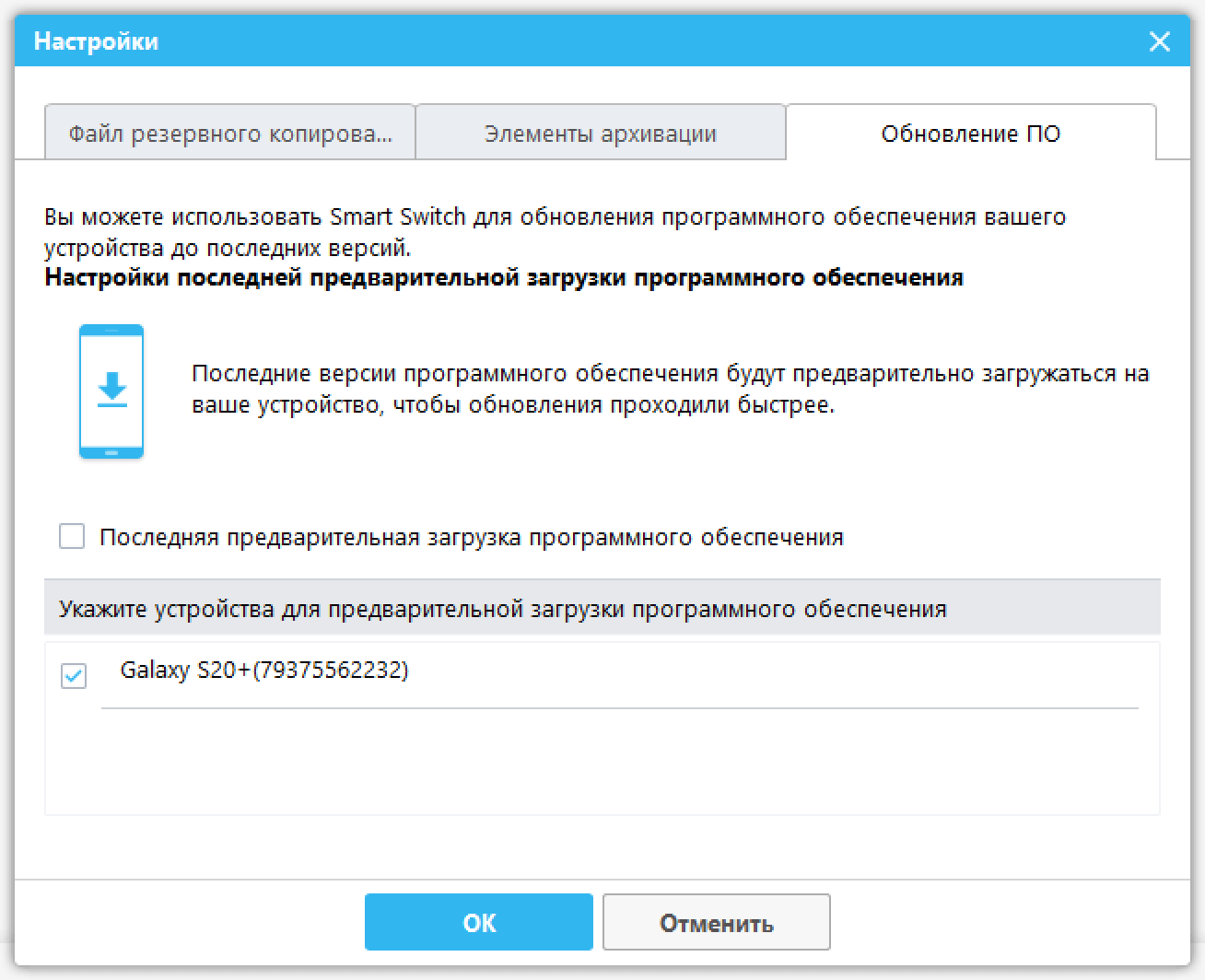
Task: Click the separator line under Galaxy S20+
Action: coord(619,708)
